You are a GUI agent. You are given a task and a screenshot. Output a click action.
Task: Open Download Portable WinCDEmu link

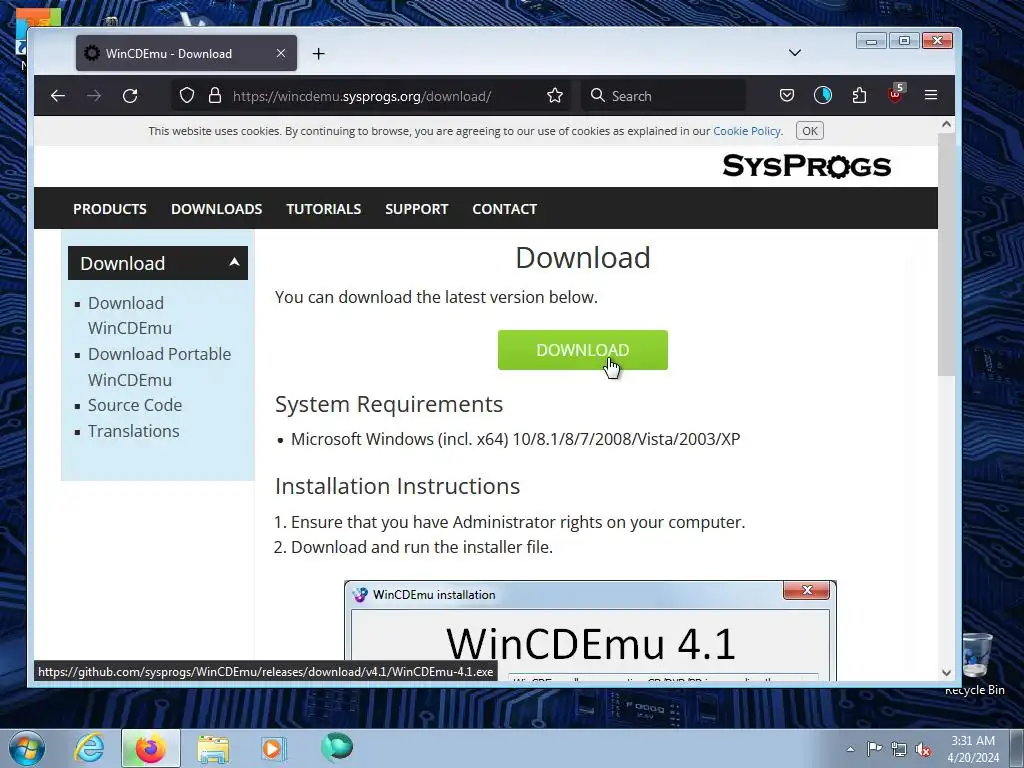coord(159,366)
